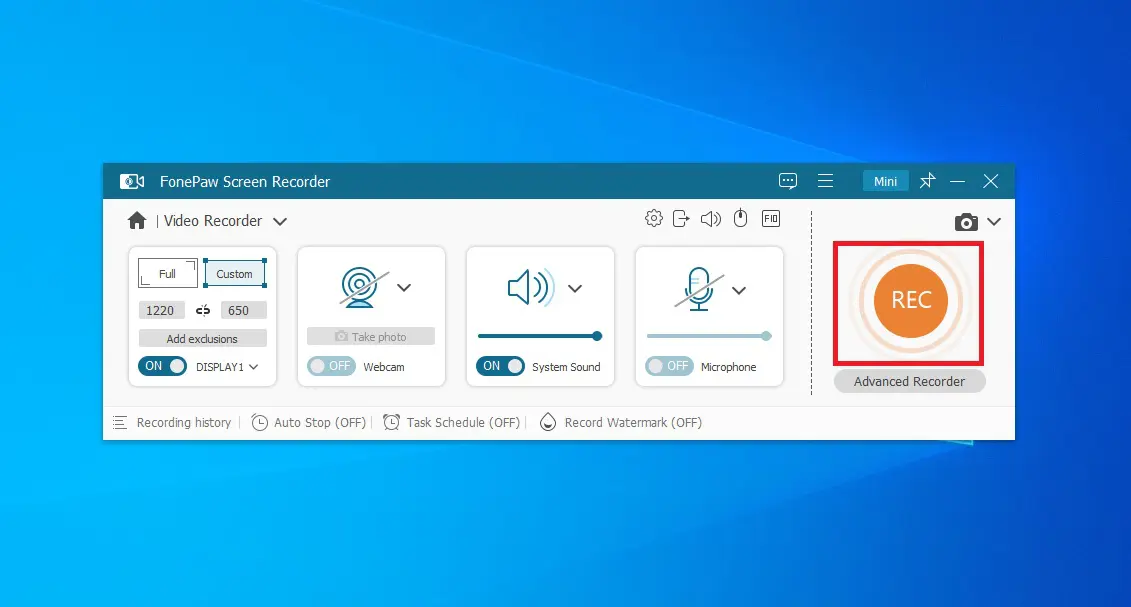Image resolution: width=1131 pixels, height=607 pixels.
Task: Open the hamburger menu in title bar
Action: pyautogui.click(x=826, y=181)
